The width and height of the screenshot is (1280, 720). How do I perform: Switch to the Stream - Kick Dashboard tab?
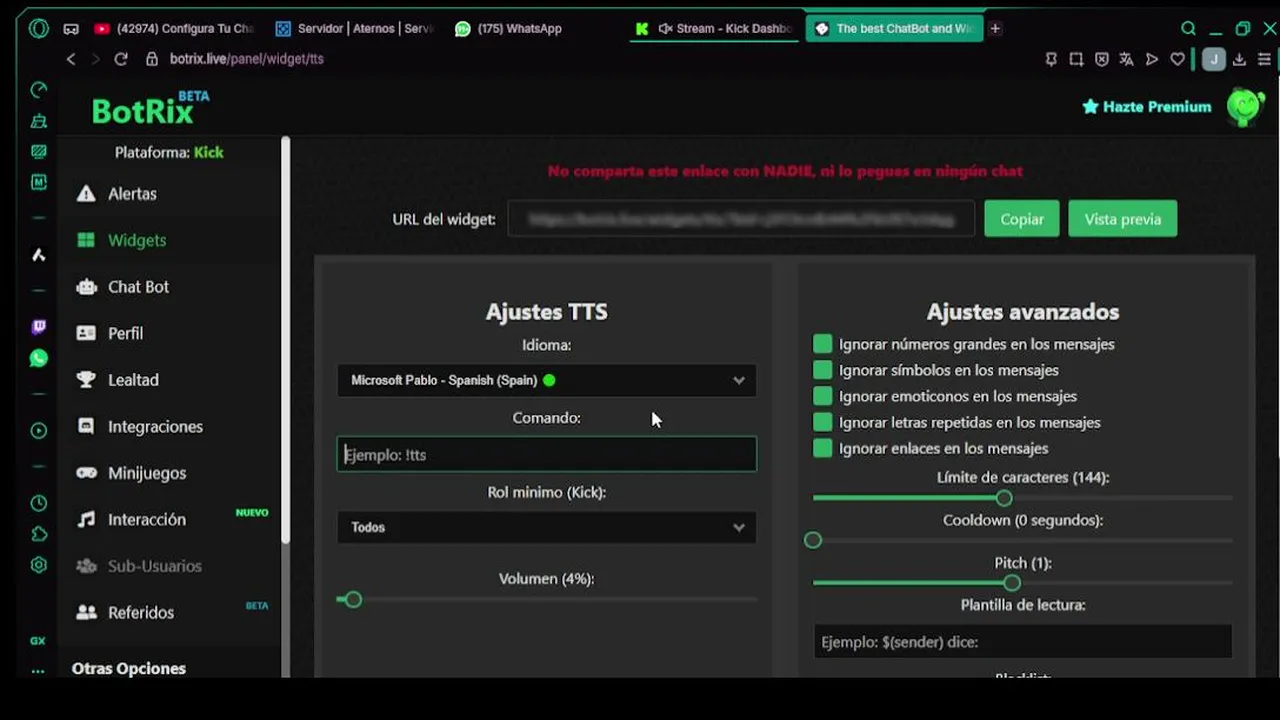(714, 29)
